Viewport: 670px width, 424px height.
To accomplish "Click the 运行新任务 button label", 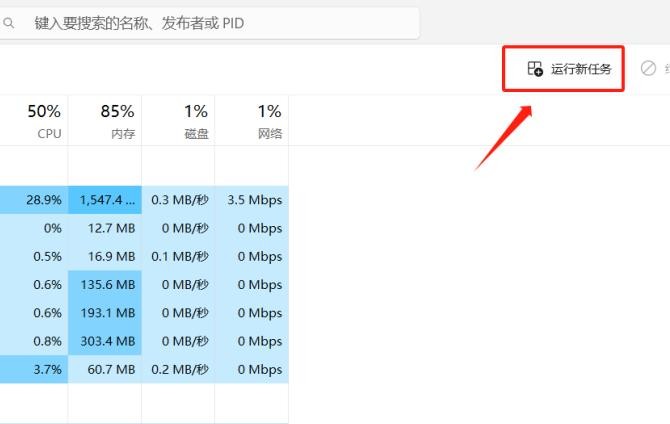I will 581,69.
